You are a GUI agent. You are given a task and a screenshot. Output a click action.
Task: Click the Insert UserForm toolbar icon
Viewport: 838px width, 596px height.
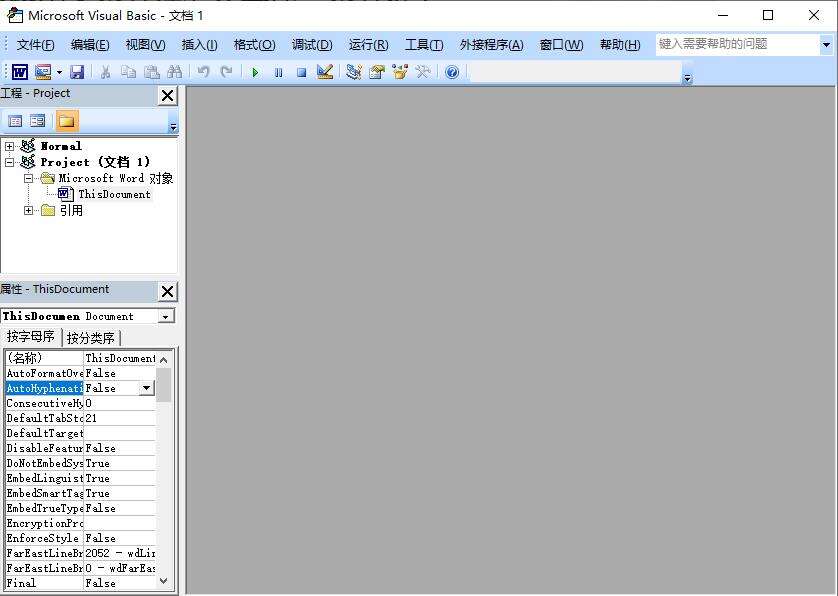pyautogui.click(x=43, y=72)
